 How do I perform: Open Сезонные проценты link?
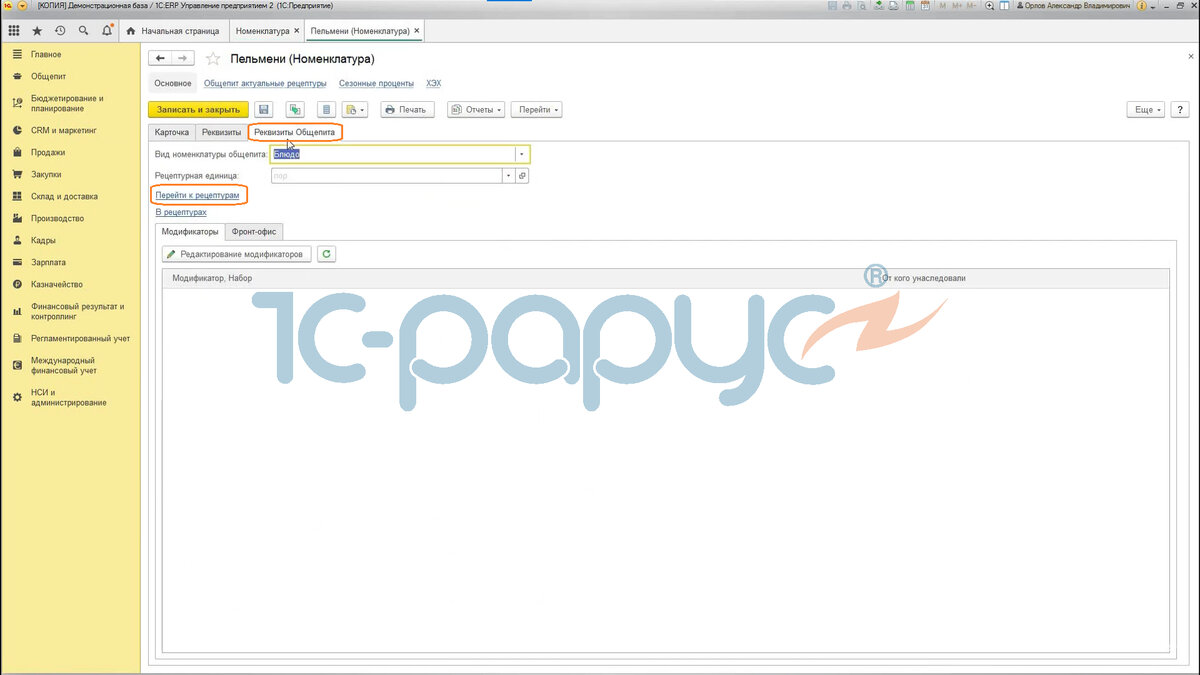376,83
